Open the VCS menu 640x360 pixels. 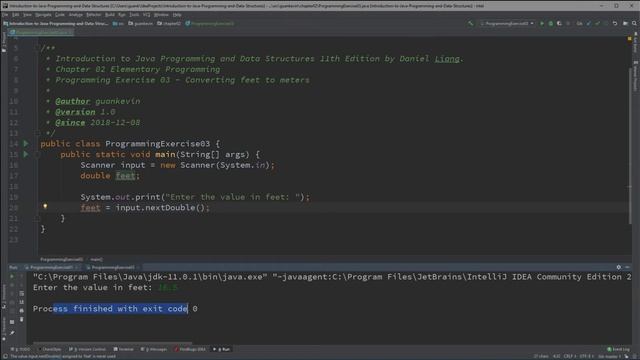coord(146,15)
